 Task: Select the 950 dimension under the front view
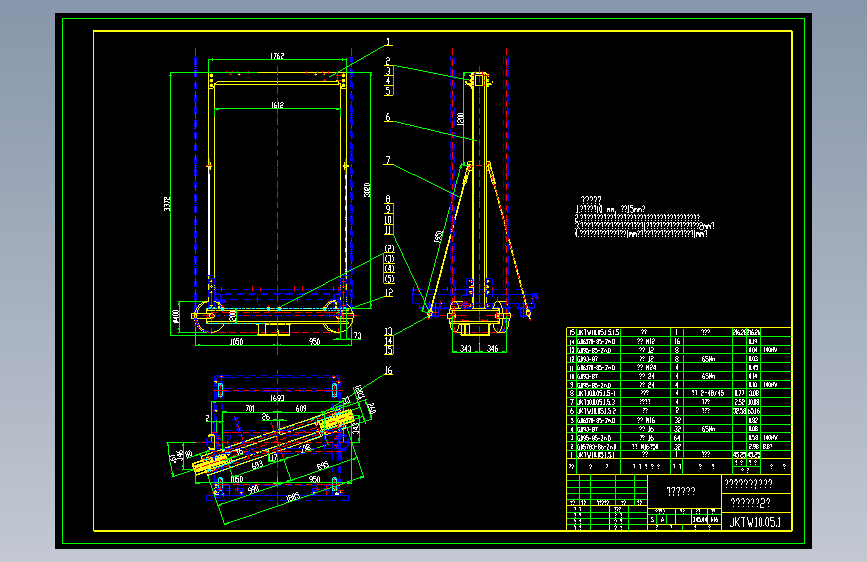[x=314, y=342]
